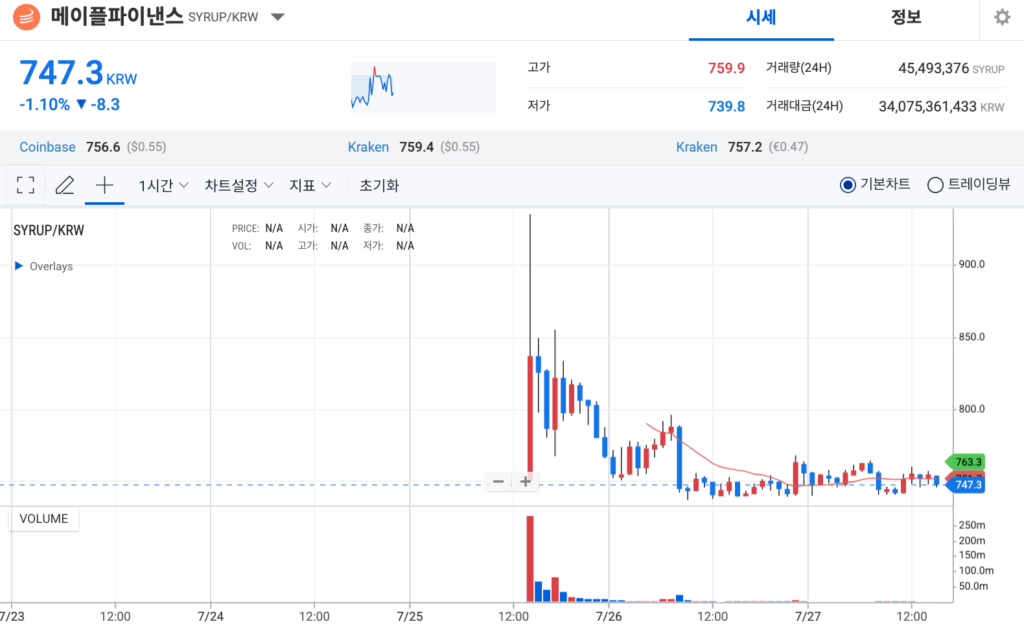Expand the Overlays triangle
The width and height of the screenshot is (1024, 626).
pos(19,266)
